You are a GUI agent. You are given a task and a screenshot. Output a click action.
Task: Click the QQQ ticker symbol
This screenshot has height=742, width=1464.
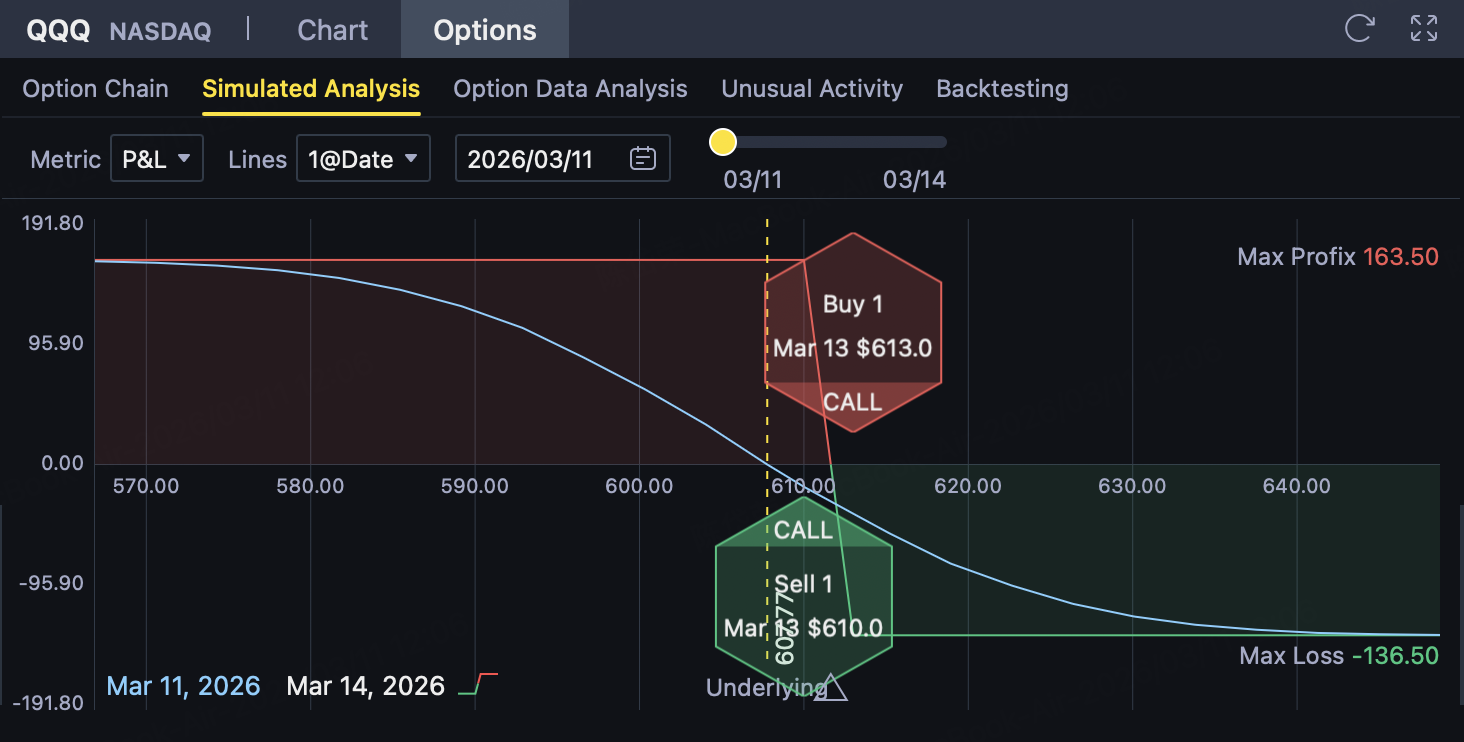[x=59, y=30]
